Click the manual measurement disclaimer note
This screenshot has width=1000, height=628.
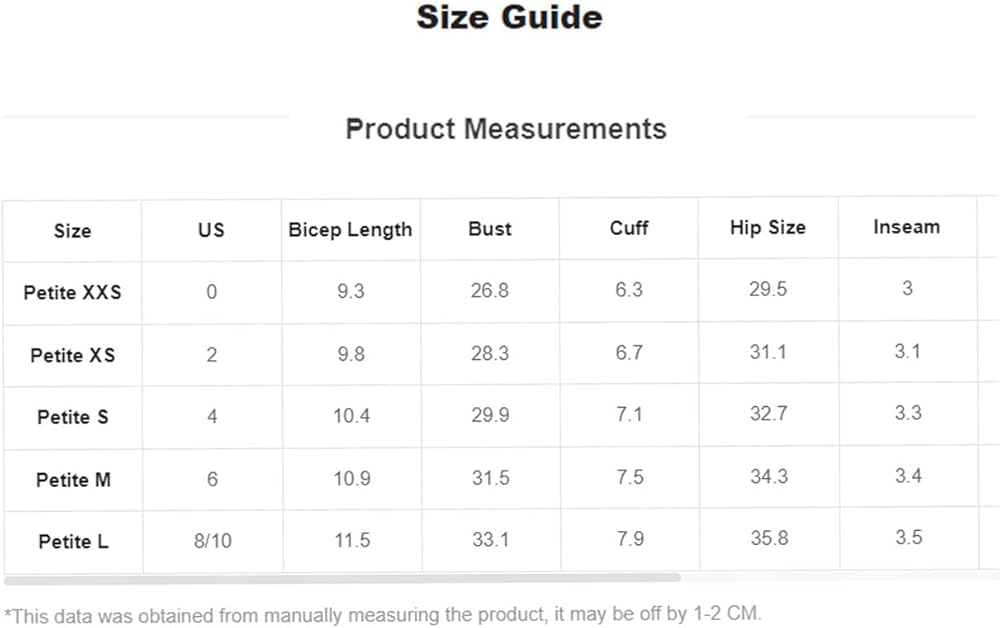click(383, 613)
